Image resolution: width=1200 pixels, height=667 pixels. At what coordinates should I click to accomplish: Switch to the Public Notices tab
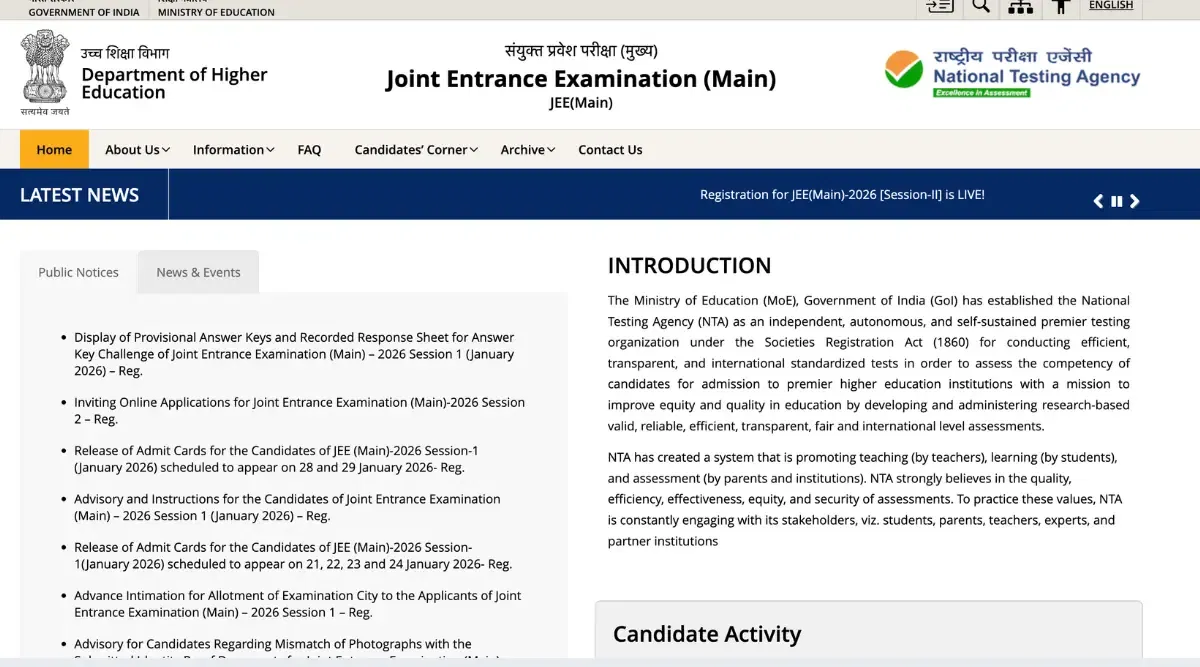point(78,271)
